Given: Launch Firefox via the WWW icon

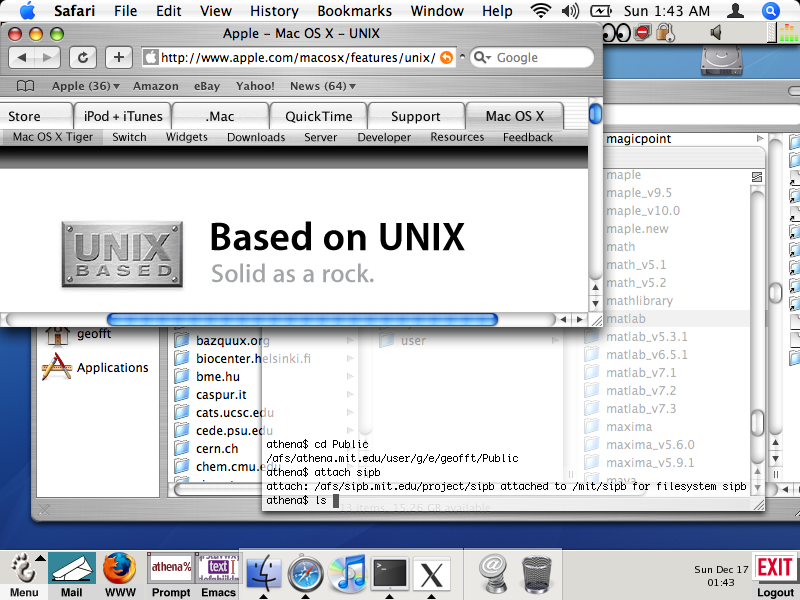Looking at the screenshot, I should tap(120, 574).
